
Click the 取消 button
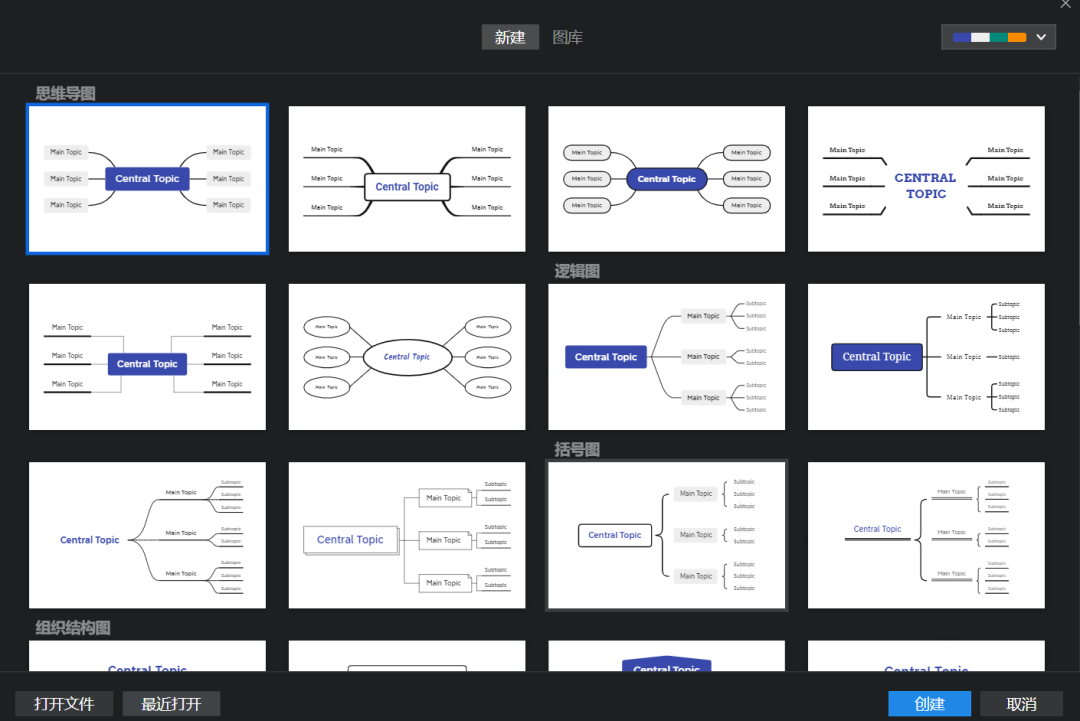1021,704
